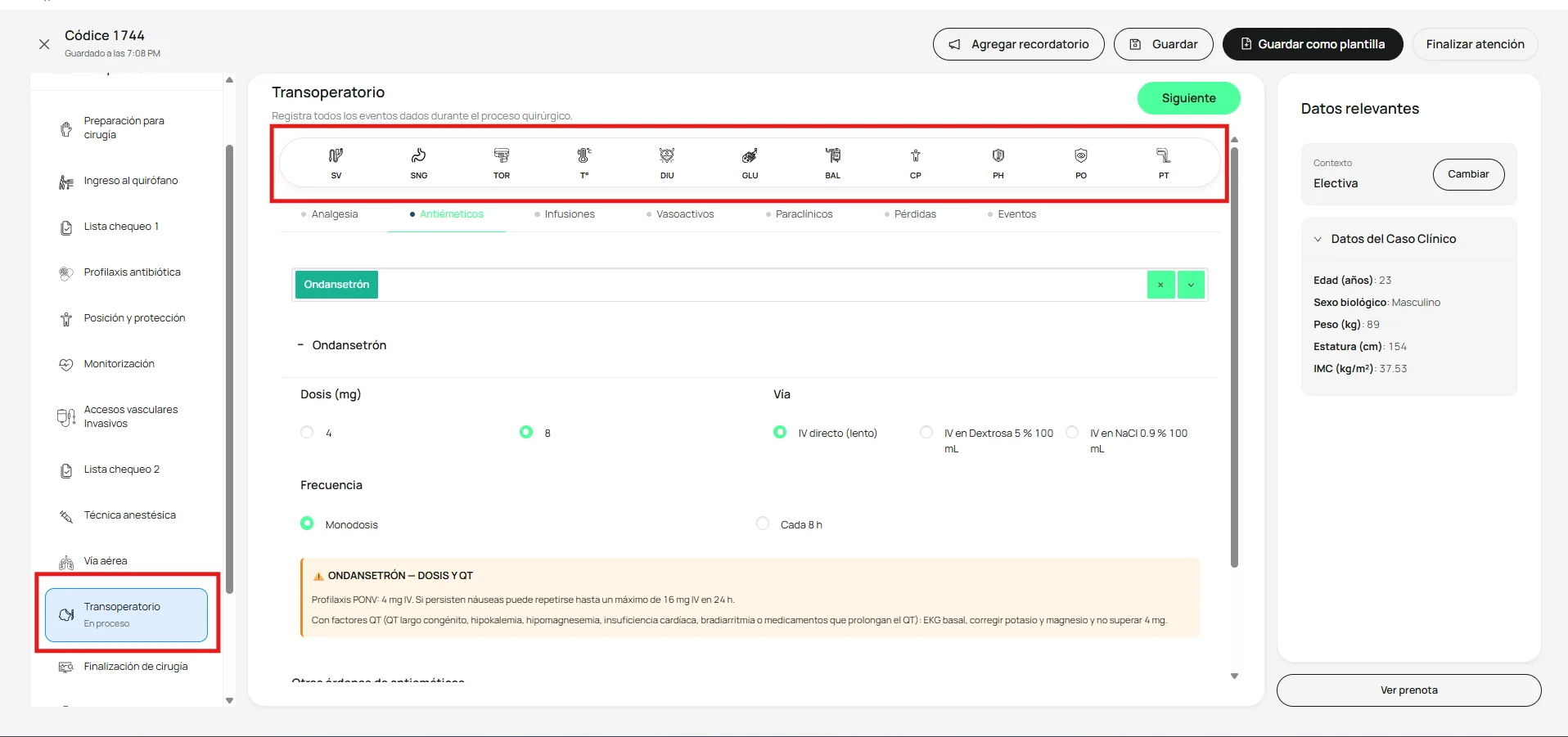Click the Accesos vasculares invasivos icon

tap(66, 417)
